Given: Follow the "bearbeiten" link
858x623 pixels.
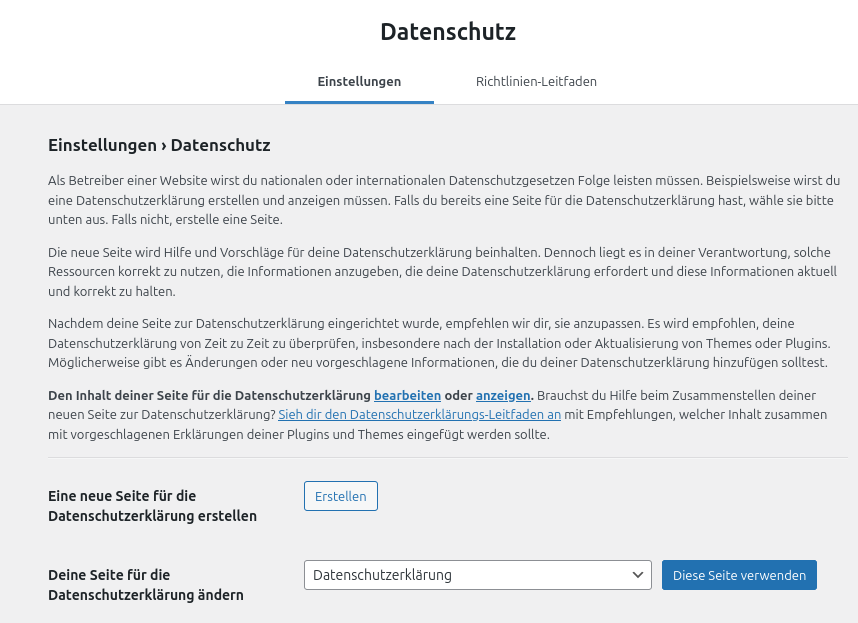Looking at the screenshot, I should click(x=407, y=395).
